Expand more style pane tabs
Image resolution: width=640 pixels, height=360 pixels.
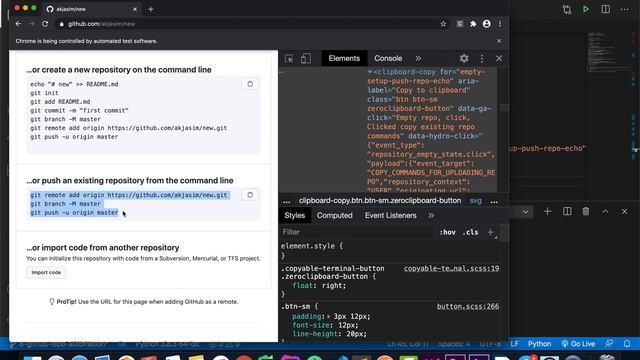[431, 216]
